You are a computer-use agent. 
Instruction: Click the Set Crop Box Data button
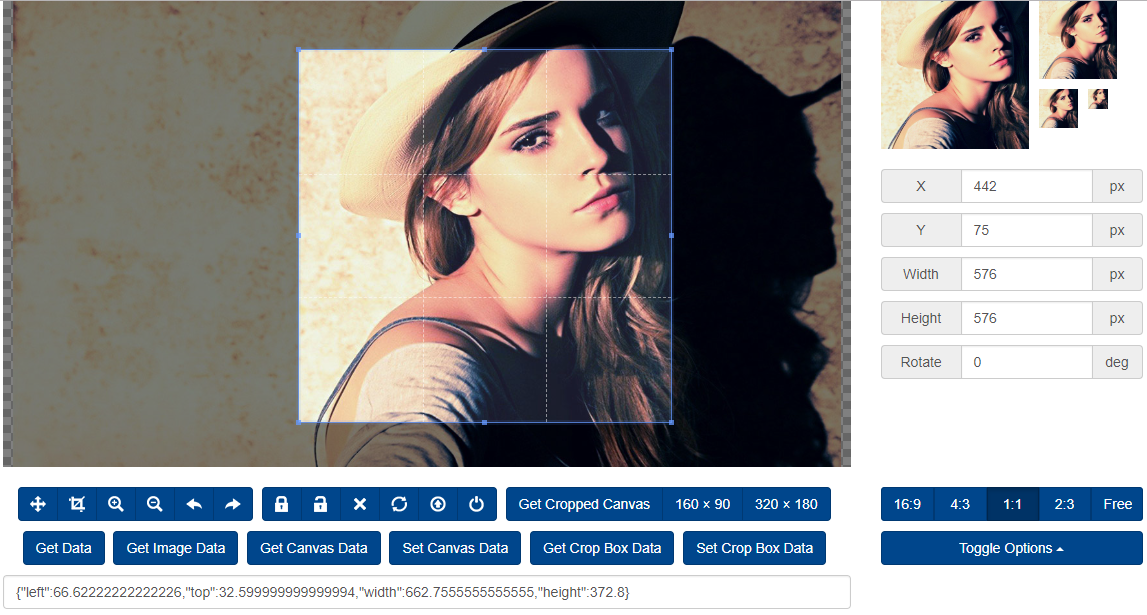click(x=754, y=548)
